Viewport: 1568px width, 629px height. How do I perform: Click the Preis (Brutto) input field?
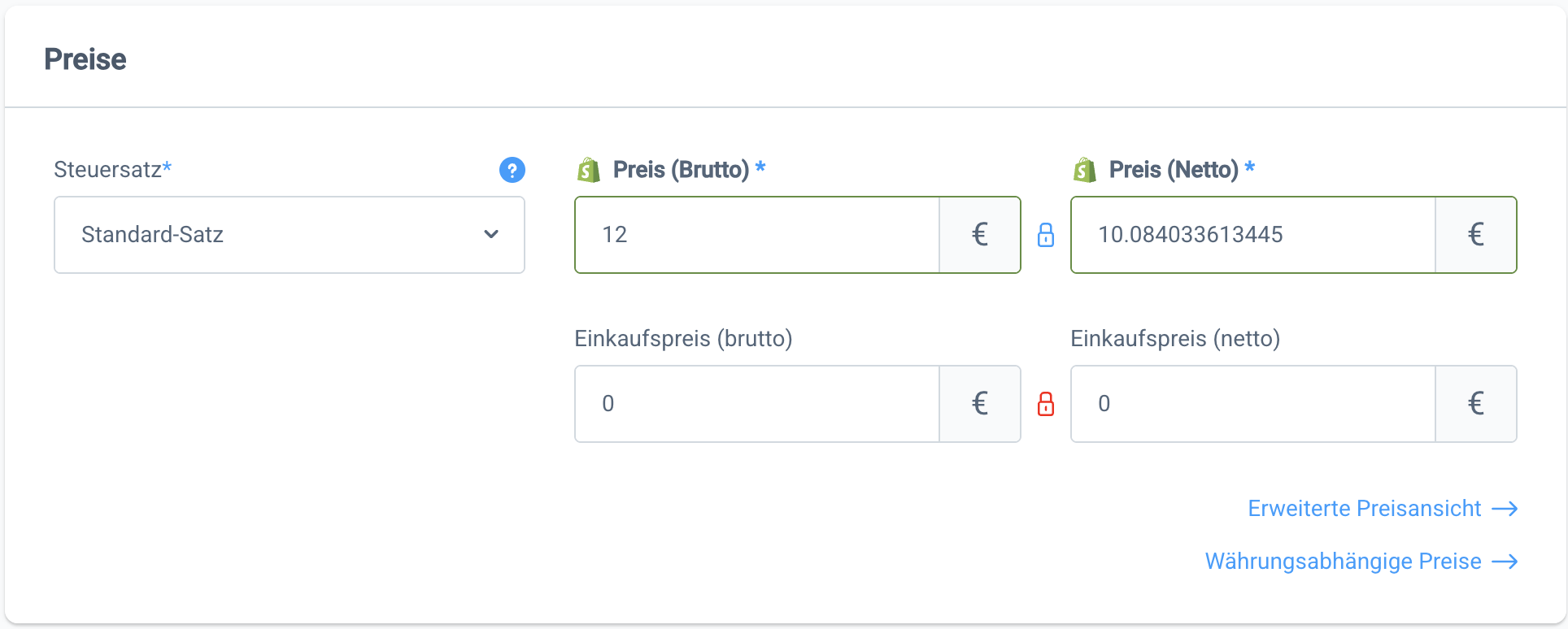click(x=756, y=235)
